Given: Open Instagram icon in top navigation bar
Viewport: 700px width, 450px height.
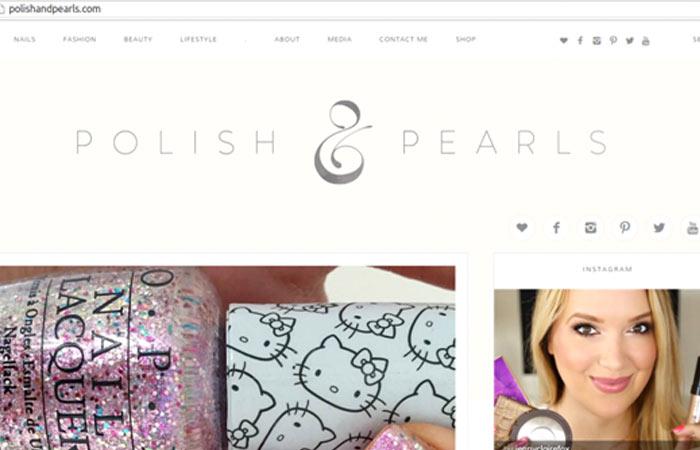Looking at the screenshot, I should tap(597, 41).
